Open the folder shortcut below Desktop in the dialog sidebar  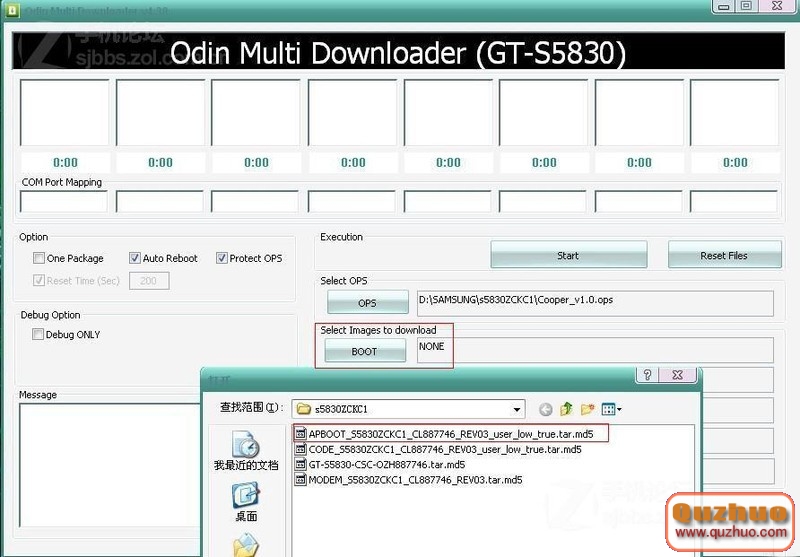(245, 545)
